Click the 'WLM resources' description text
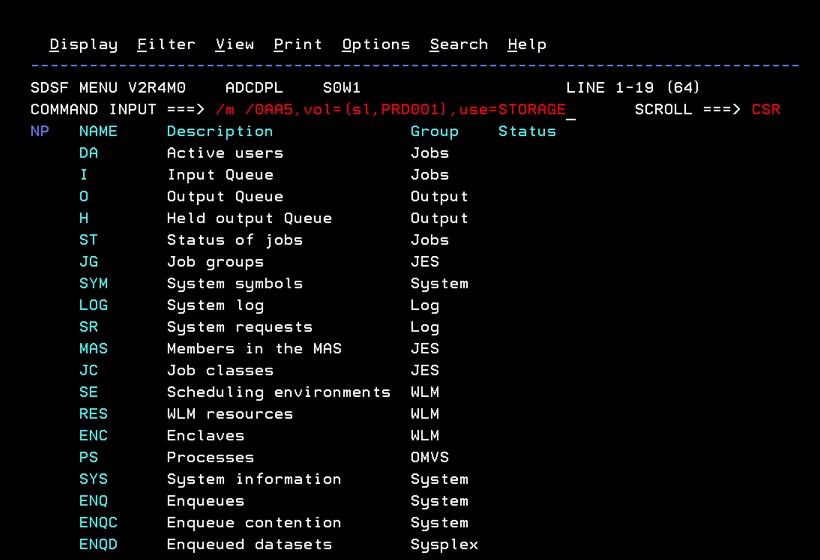820x560 pixels. coord(230,414)
